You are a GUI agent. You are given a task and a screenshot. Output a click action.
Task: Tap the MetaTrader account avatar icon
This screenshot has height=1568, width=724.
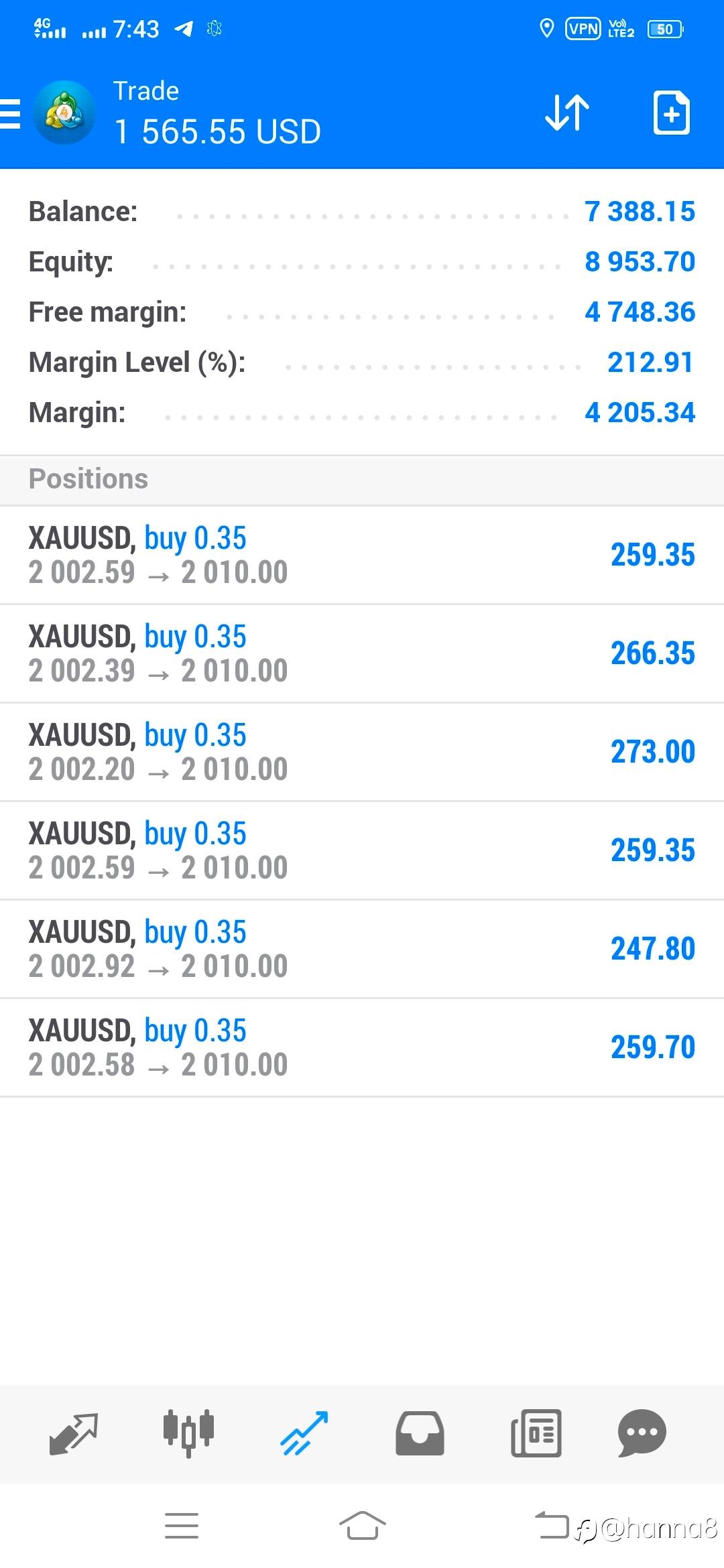pyautogui.click(x=64, y=113)
